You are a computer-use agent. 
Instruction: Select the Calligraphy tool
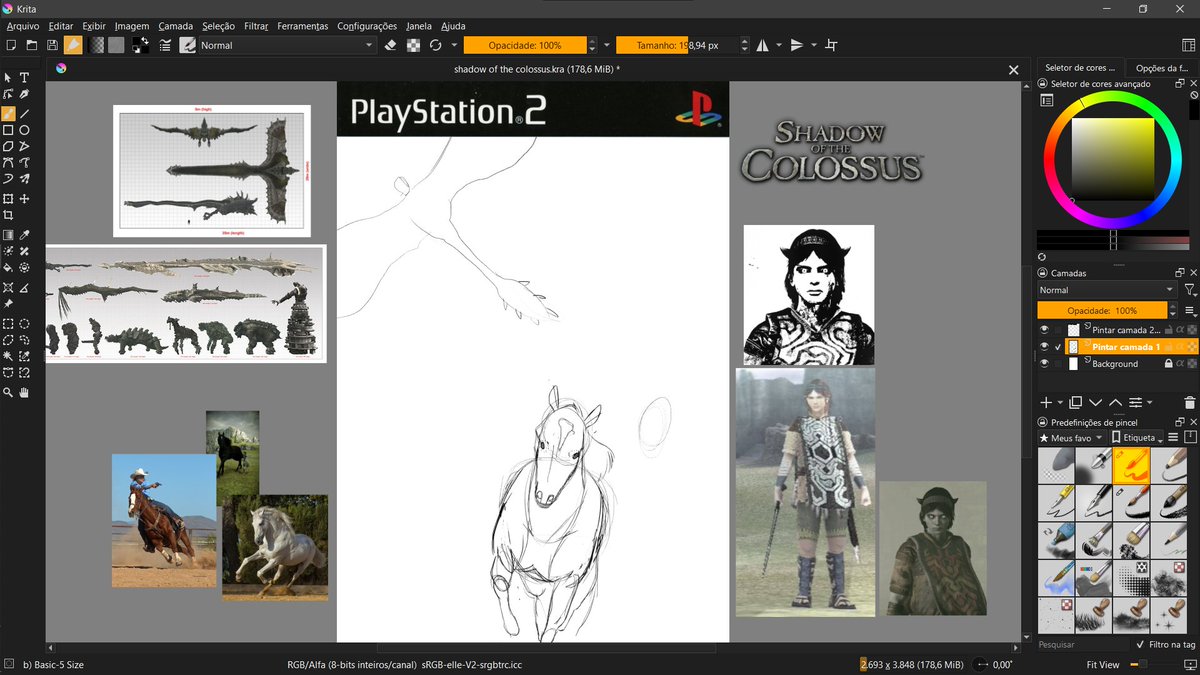coord(25,95)
